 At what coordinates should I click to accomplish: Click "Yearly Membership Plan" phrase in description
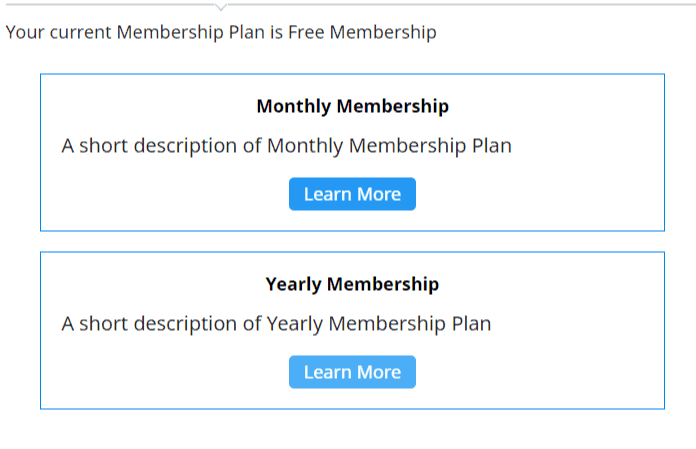pyautogui.click(x=379, y=324)
